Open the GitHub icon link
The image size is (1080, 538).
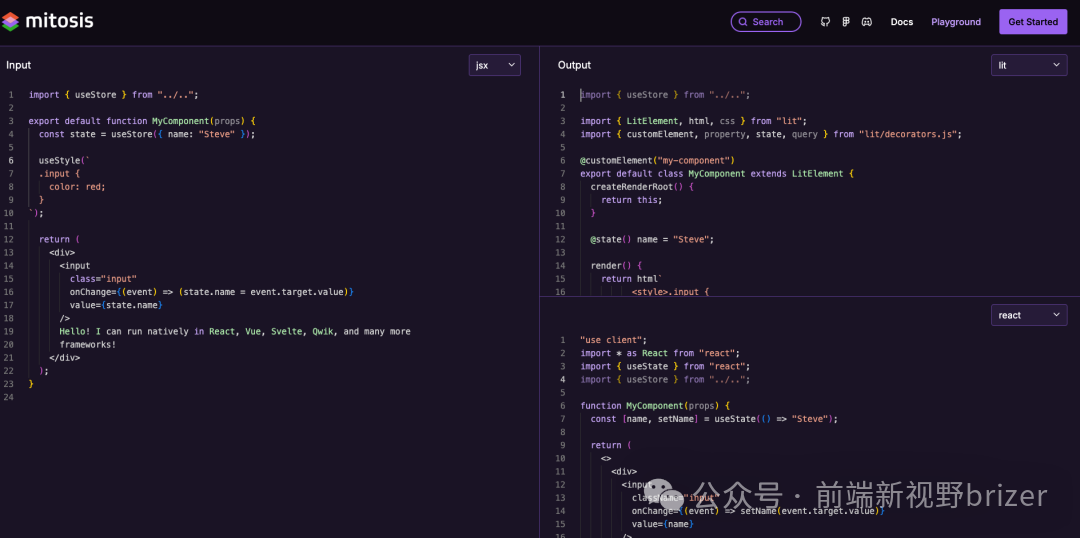coord(825,22)
